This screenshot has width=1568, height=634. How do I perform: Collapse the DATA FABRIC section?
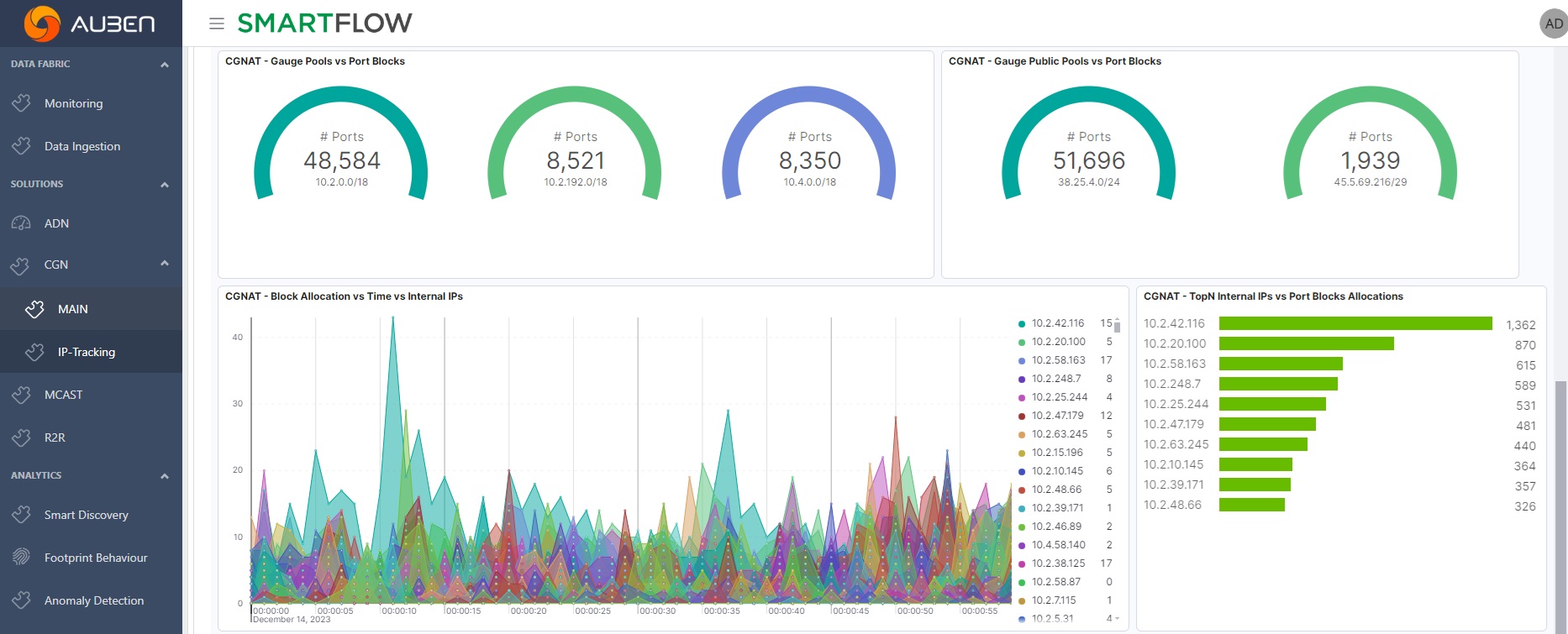165,65
